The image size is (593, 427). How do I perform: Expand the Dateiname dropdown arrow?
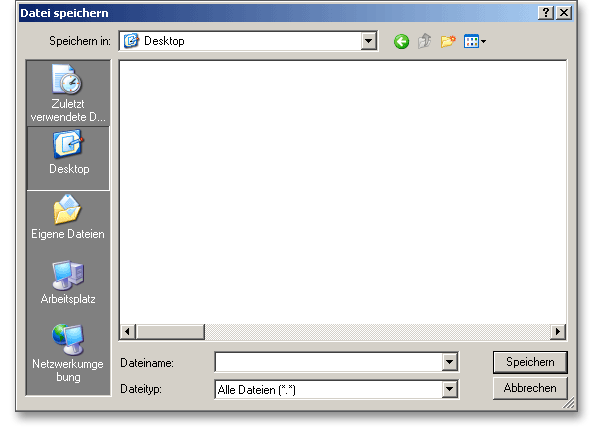(x=450, y=362)
